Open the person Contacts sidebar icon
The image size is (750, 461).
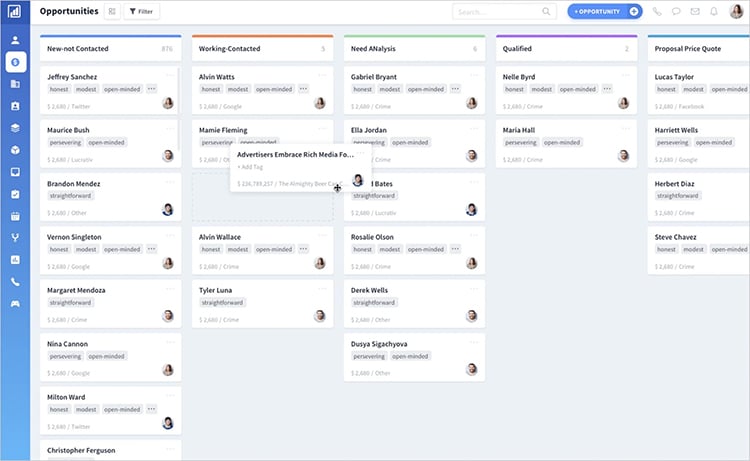pos(15,40)
